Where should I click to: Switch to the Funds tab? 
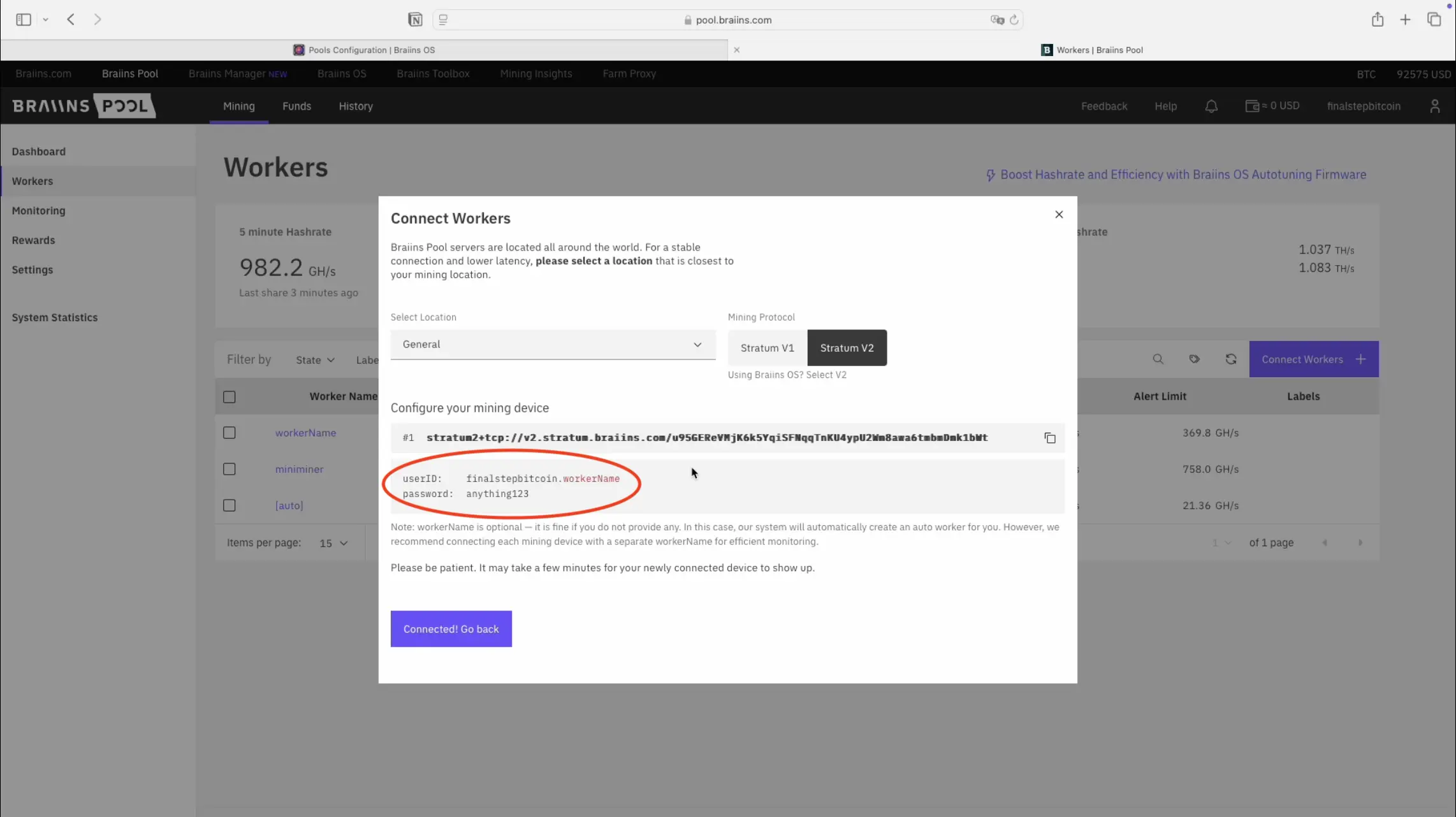point(296,106)
